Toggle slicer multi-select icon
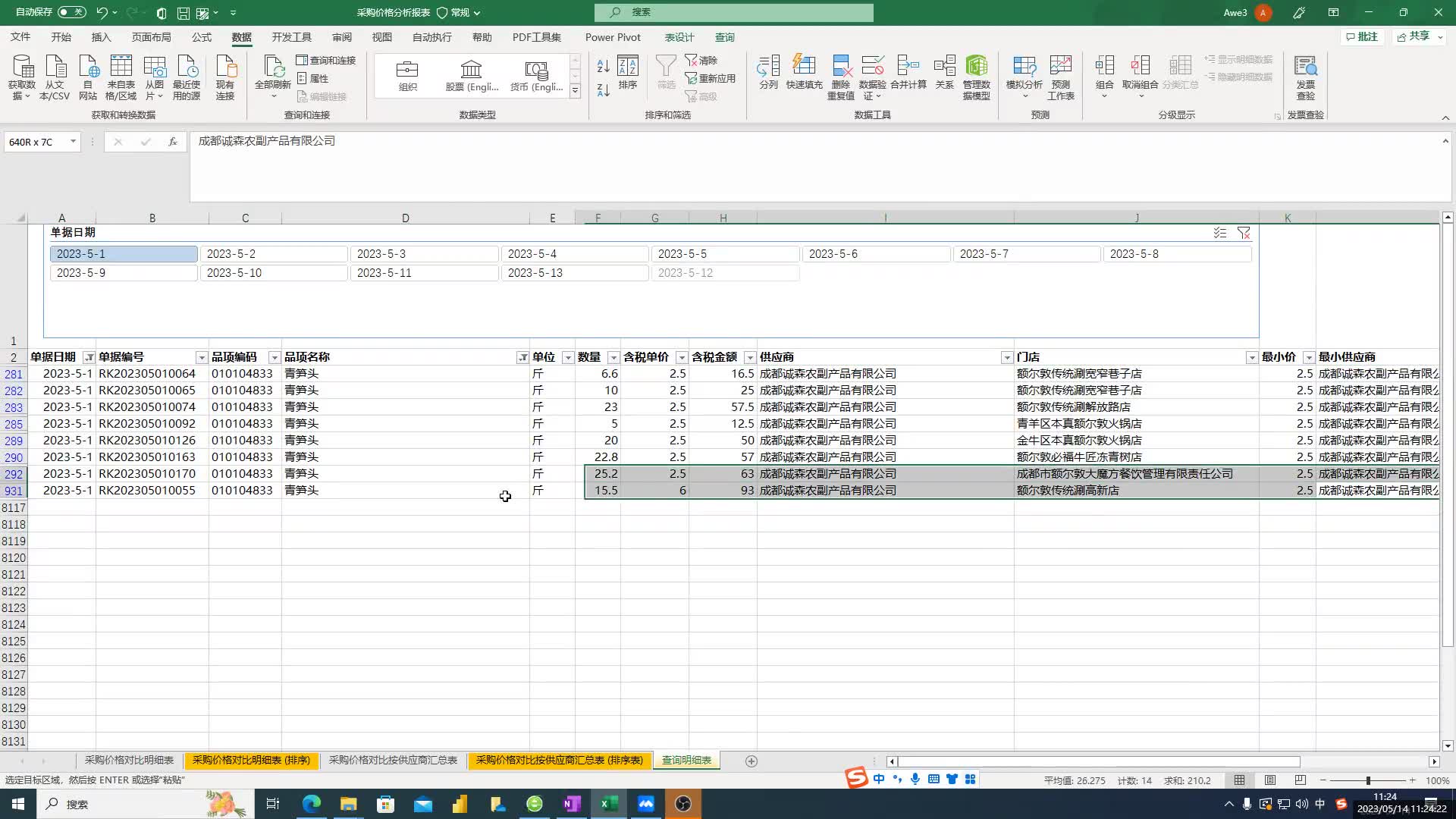The width and height of the screenshot is (1456, 819). pyautogui.click(x=1219, y=233)
